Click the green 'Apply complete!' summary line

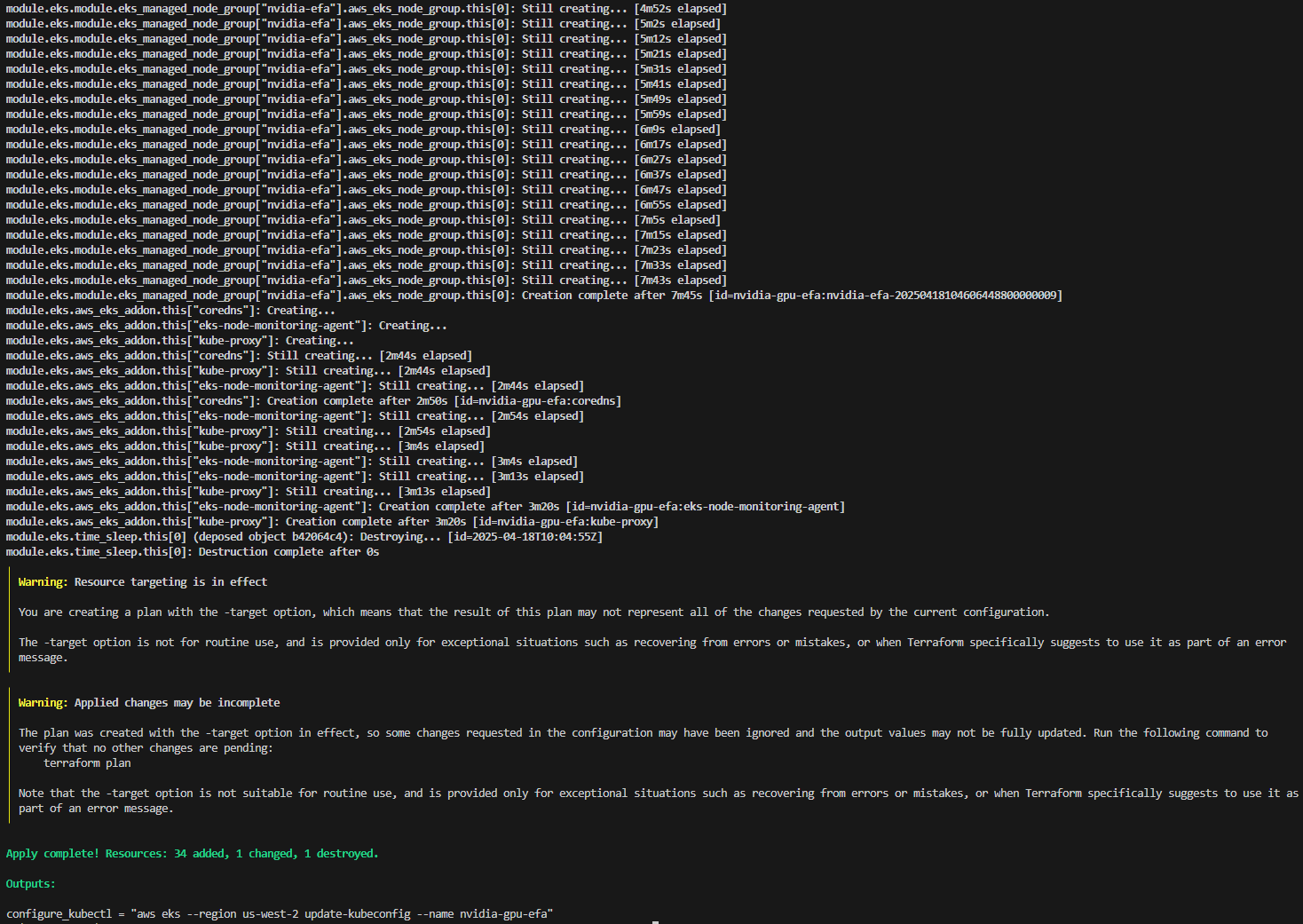click(x=193, y=854)
